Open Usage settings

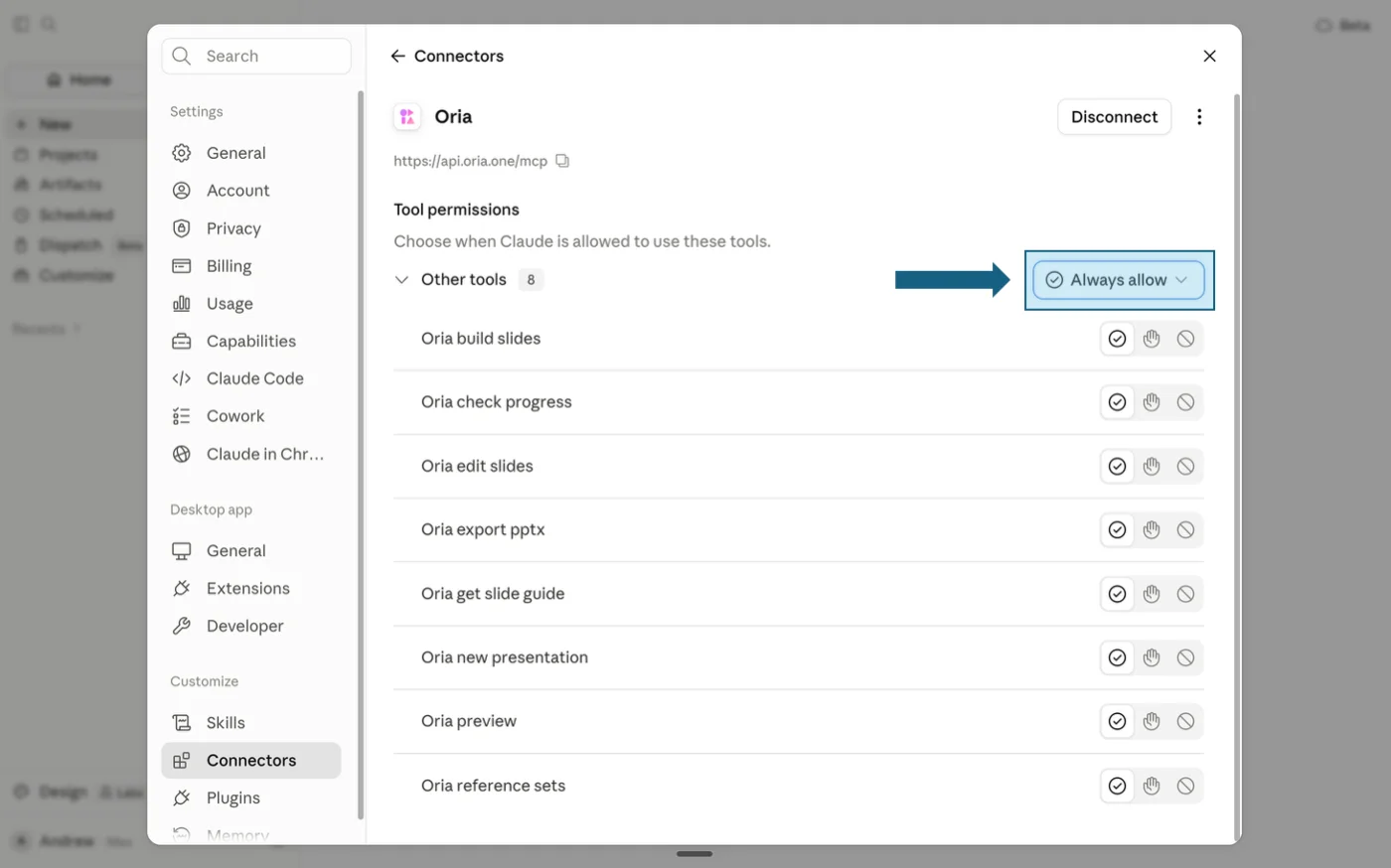tap(251, 304)
